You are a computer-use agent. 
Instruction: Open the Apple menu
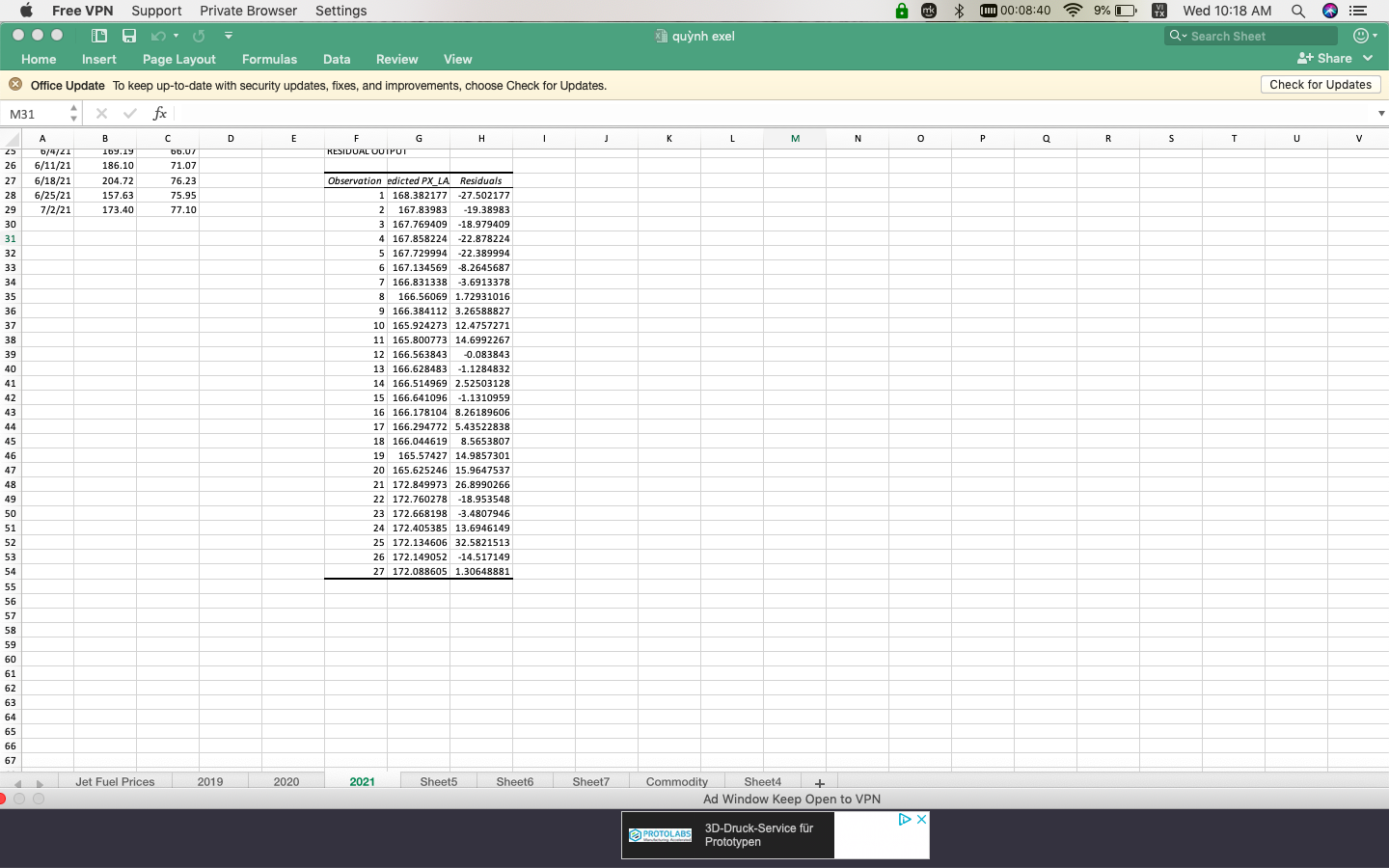(x=26, y=11)
